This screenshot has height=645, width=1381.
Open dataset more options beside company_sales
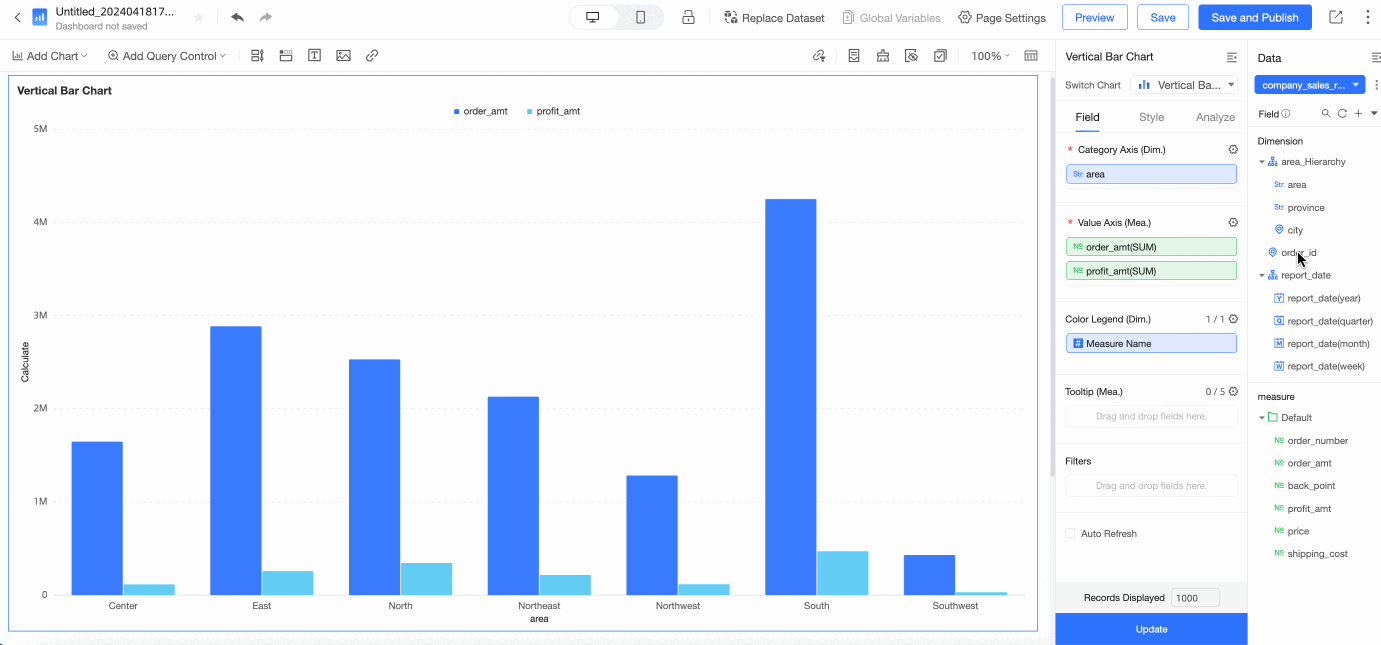[x=1376, y=85]
